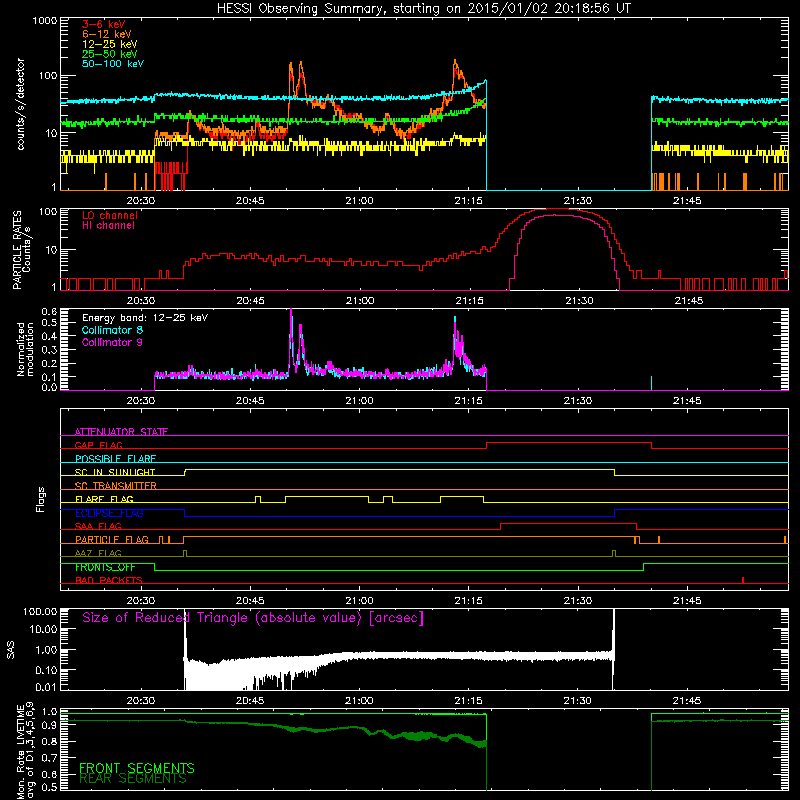Screen dimensions: 800x800
Task: Click the Energy band: 12-25 keV label
Action: (145, 318)
